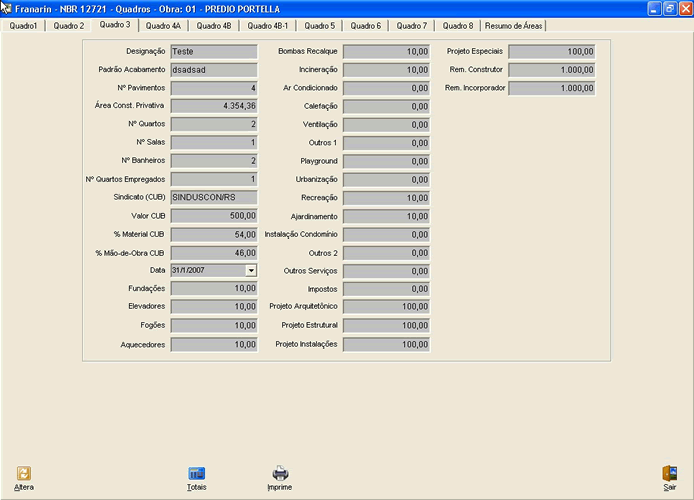This screenshot has width=694, height=500.
Task: Click the Imprime printer icon
Action: coord(280,473)
